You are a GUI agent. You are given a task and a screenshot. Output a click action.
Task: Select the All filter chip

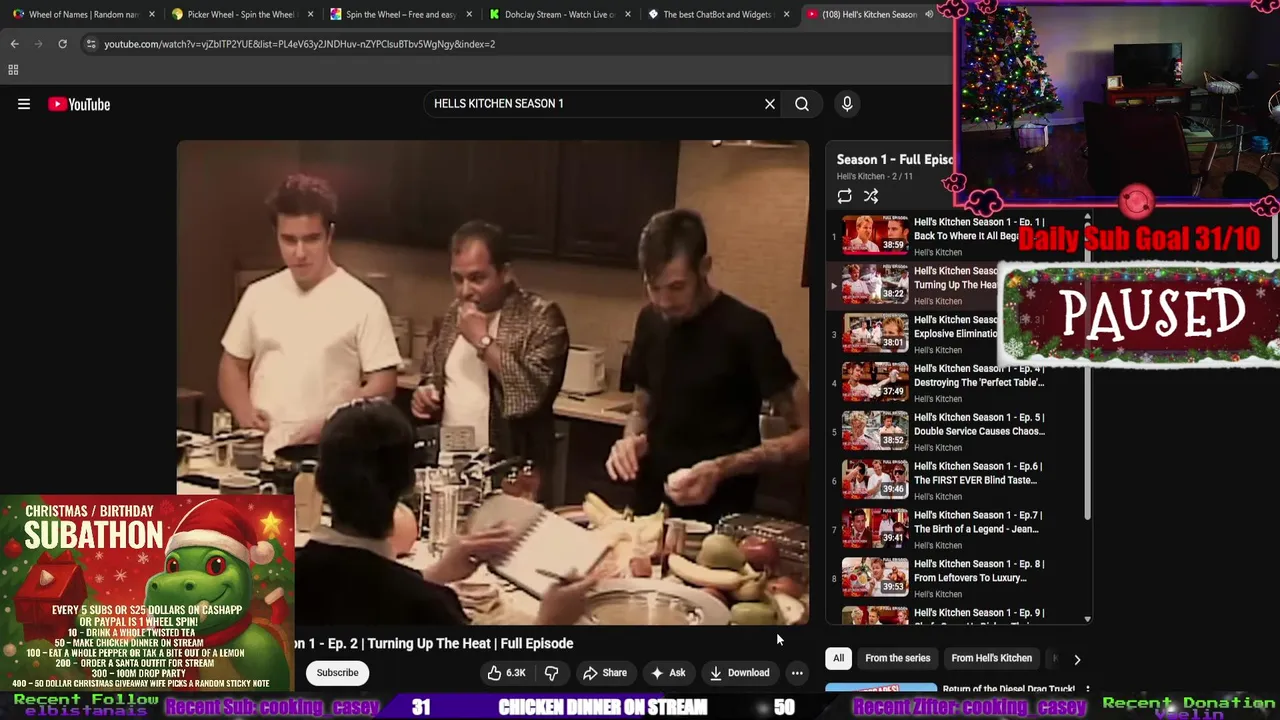pos(839,658)
